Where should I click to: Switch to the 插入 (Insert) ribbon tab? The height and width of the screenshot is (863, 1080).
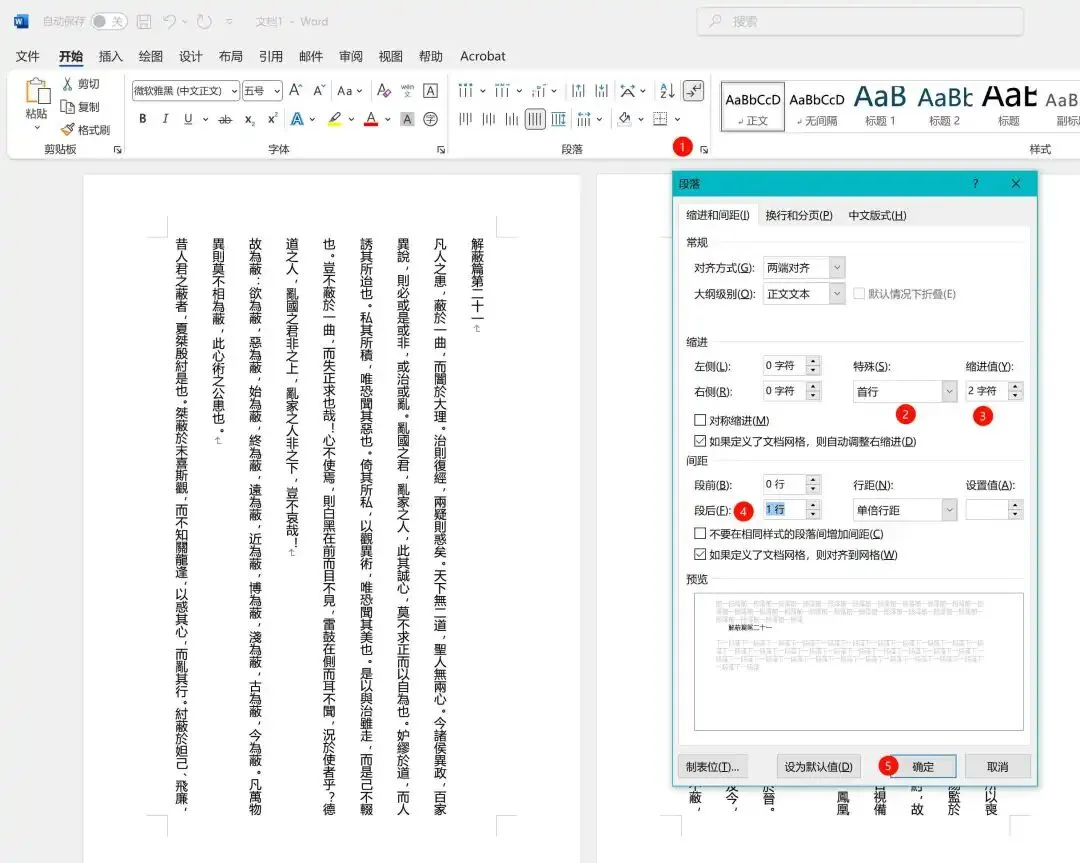coord(110,56)
